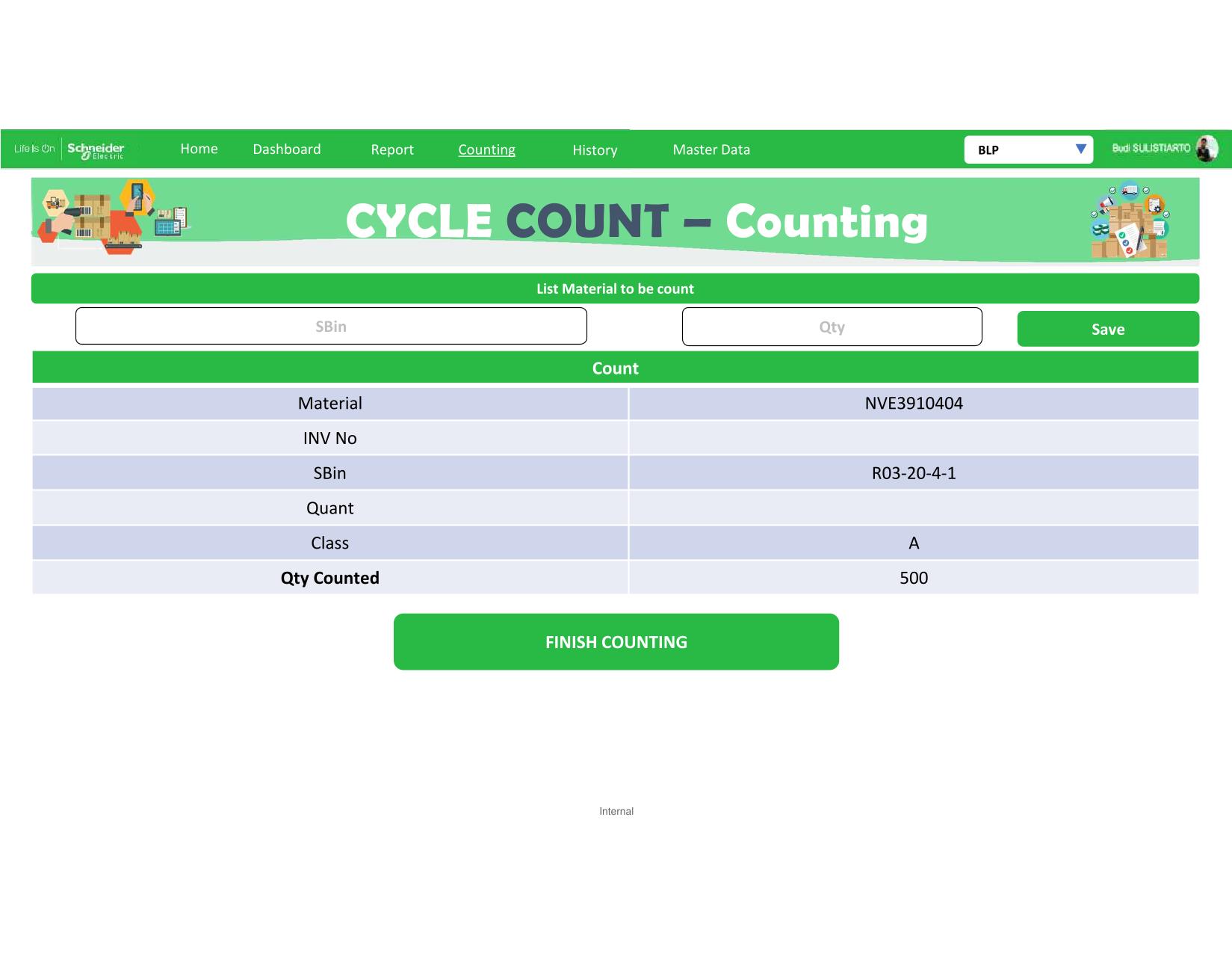Screen dimensions: 1232x953
Task: Open the Dashboard menu item
Action: point(287,149)
